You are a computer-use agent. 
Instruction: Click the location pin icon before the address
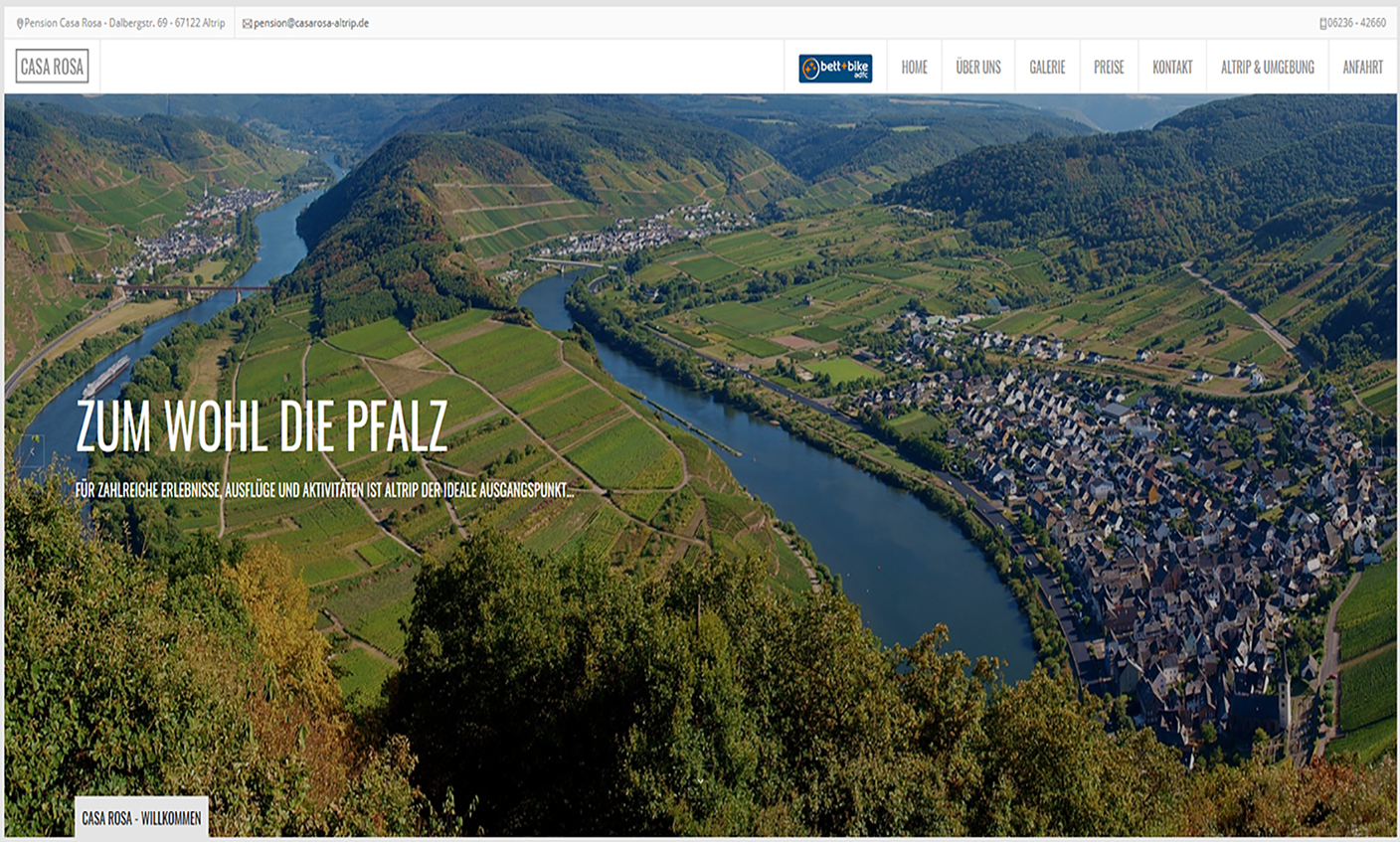tap(20, 23)
